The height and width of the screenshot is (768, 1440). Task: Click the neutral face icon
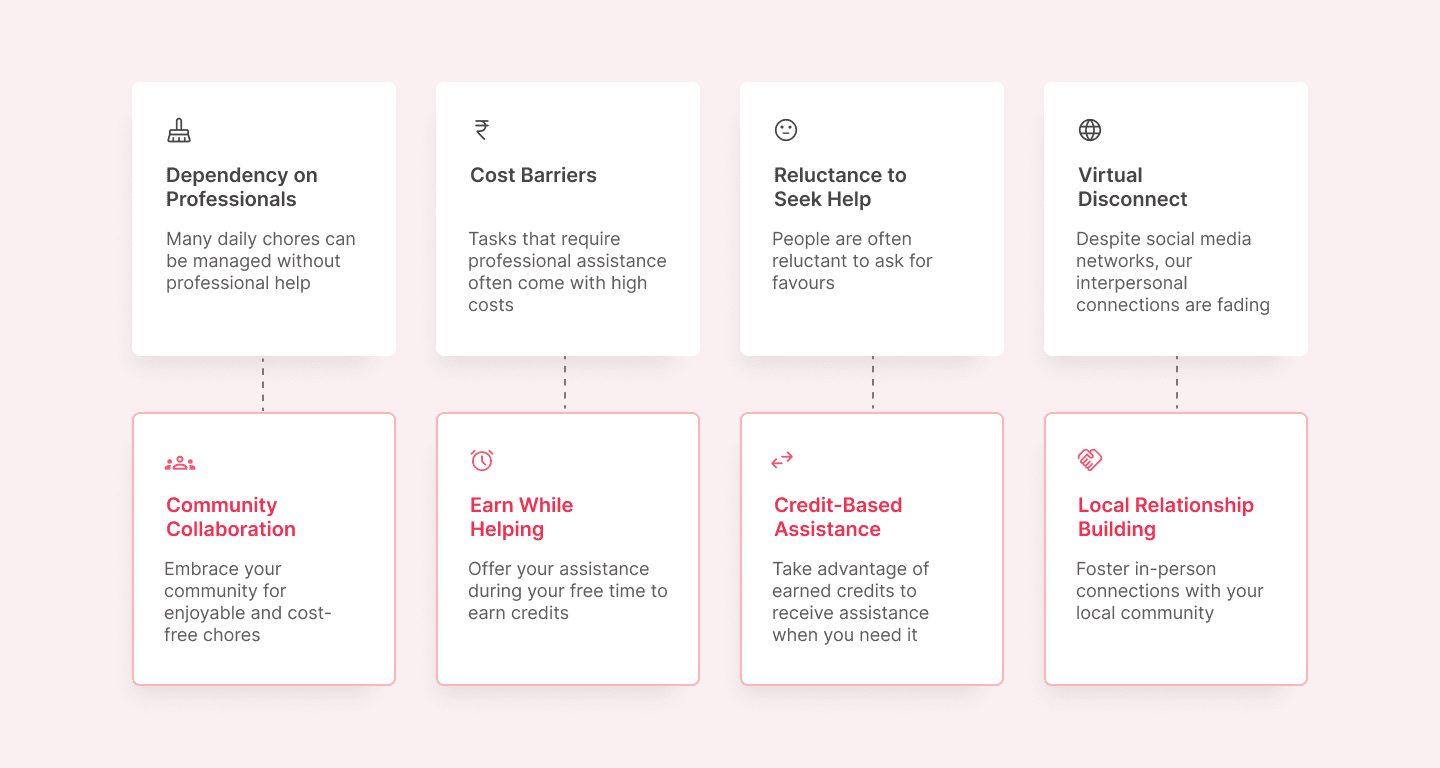[786, 130]
